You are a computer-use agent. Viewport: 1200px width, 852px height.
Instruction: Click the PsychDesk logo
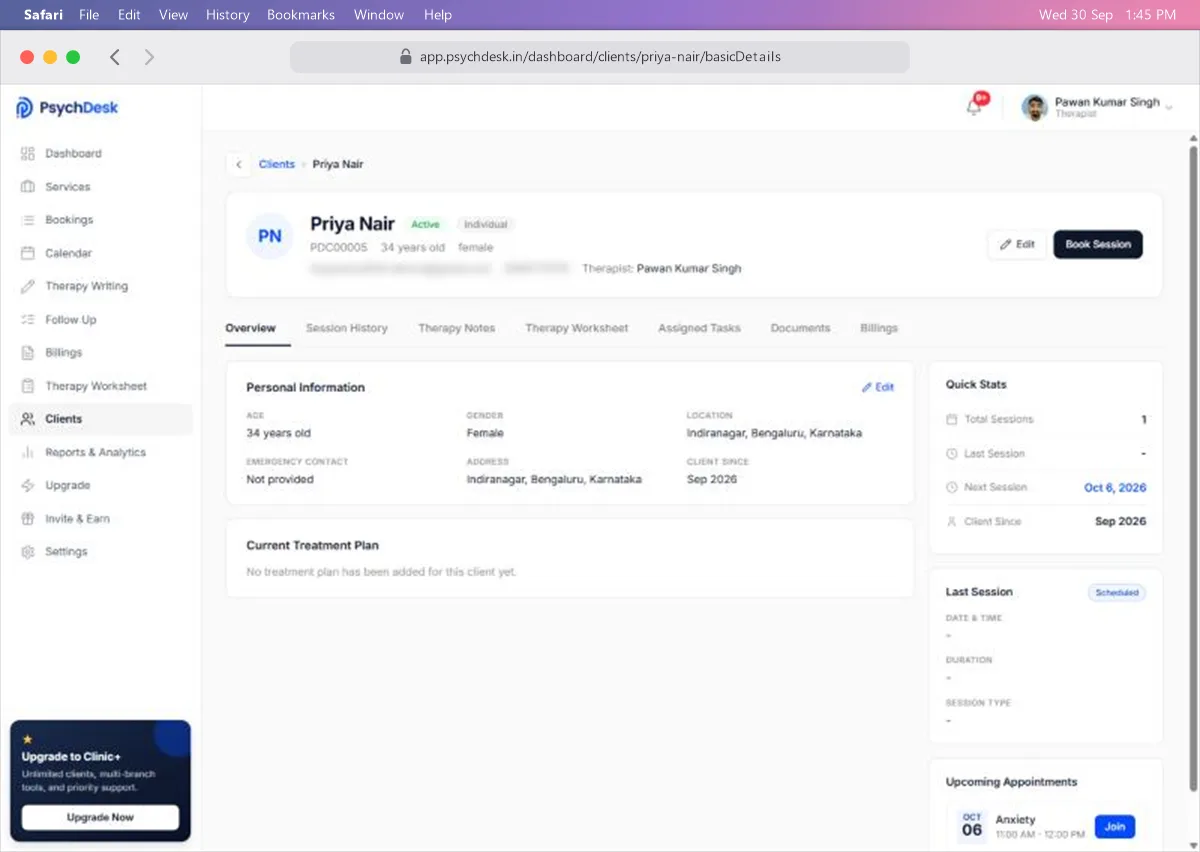pyautogui.click(x=67, y=108)
